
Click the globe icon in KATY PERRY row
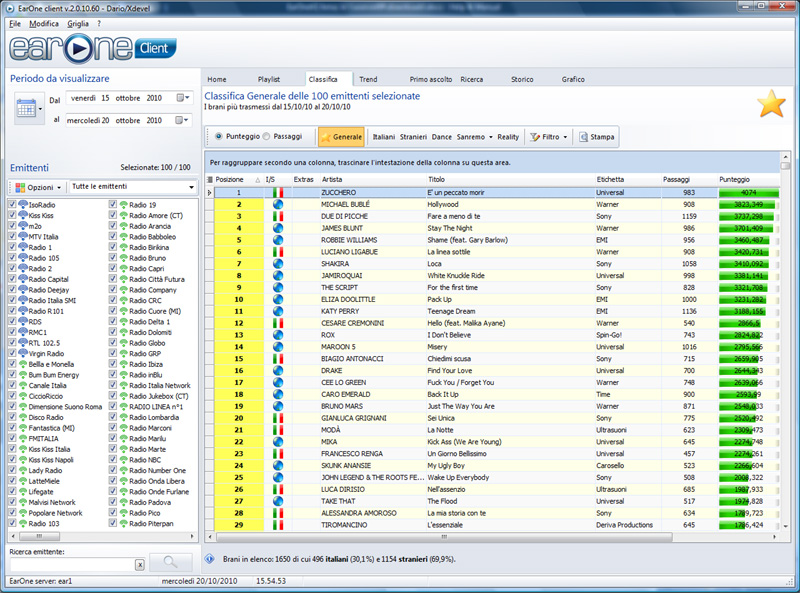click(278, 311)
